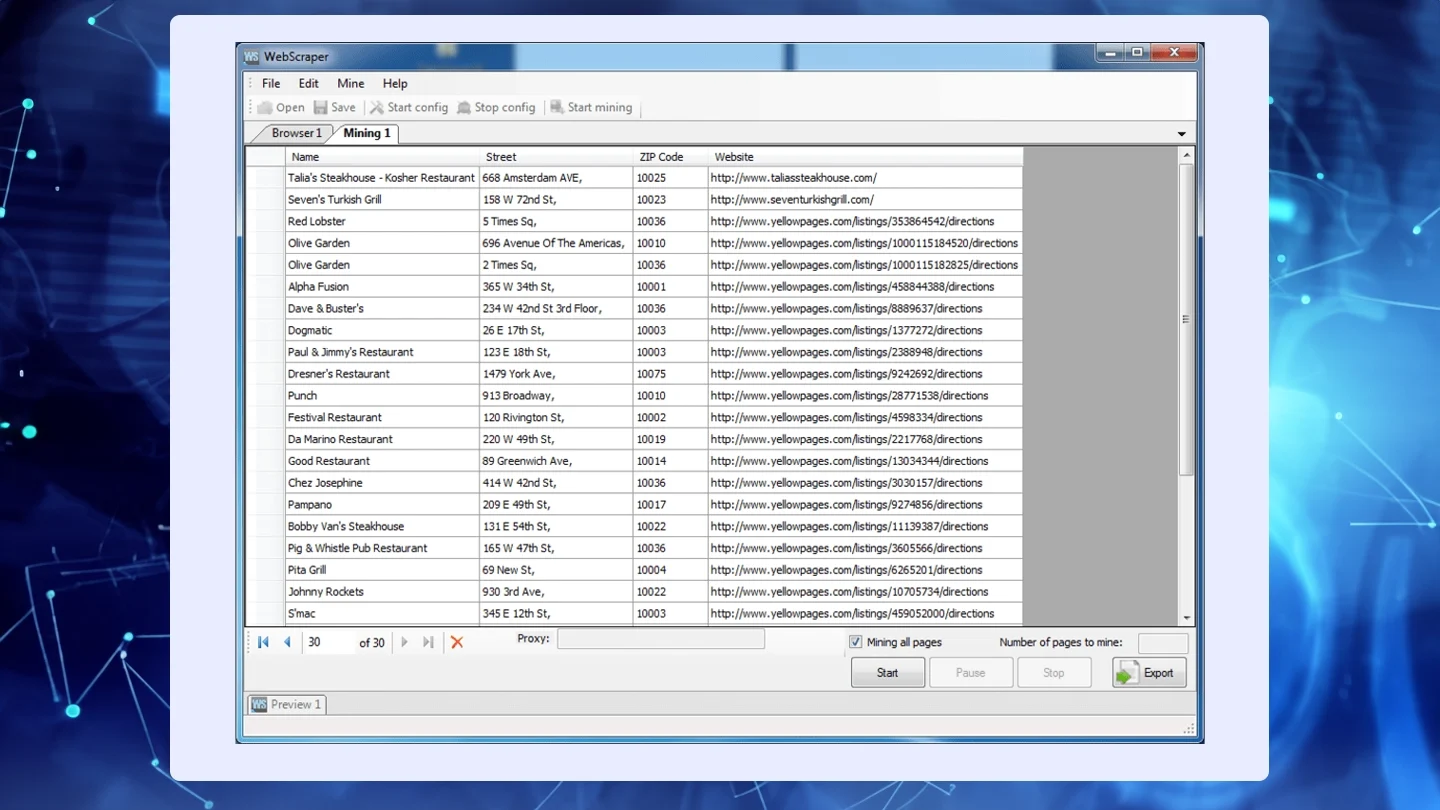Click the taliassteakhouse.com website cell
Image resolution: width=1440 pixels, height=810 pixels.
[x=866, y=178]
